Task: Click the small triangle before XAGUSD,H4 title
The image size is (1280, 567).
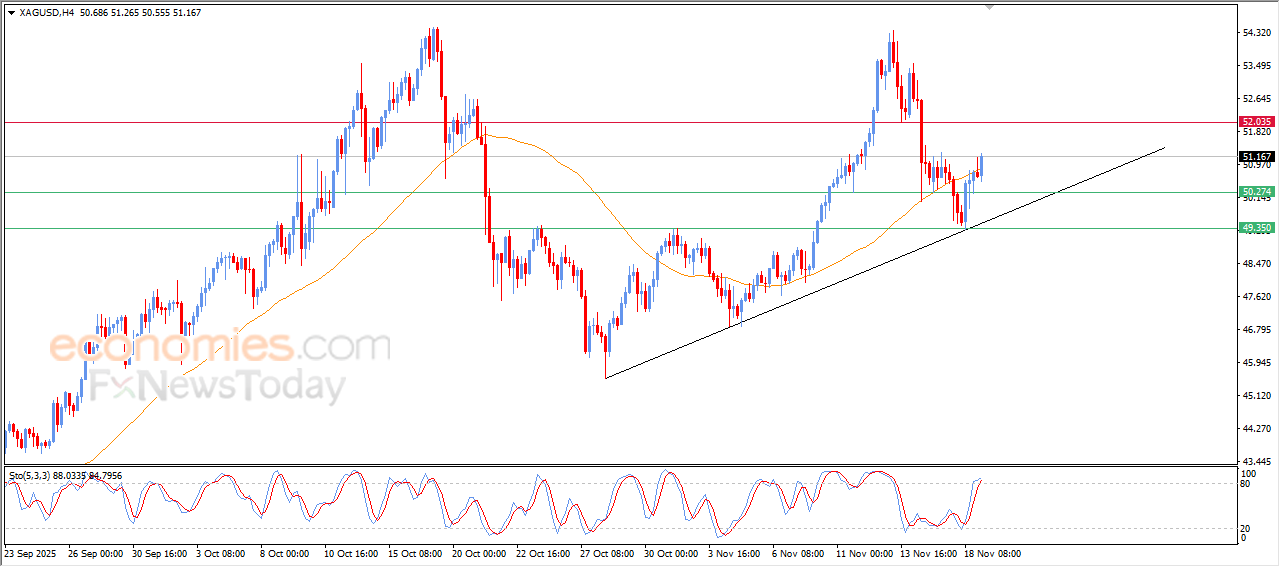Action: coord(11,13)
